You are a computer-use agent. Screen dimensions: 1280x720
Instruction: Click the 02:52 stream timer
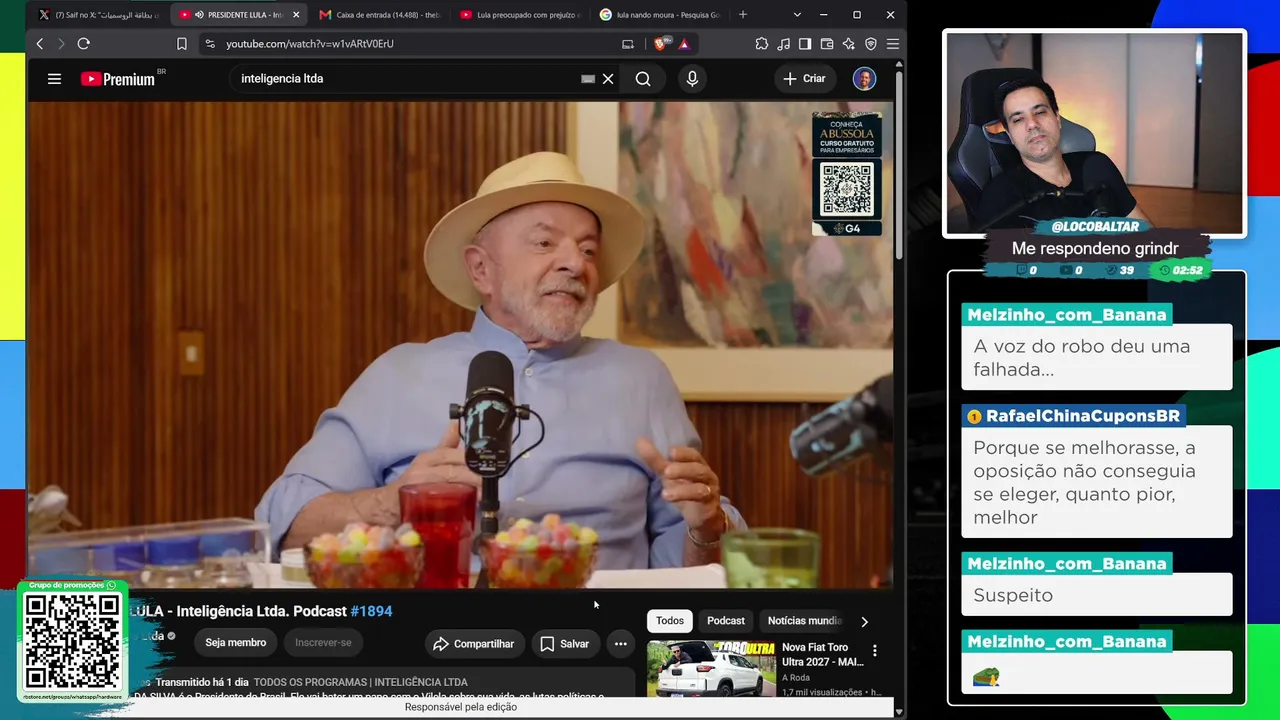1181,270
